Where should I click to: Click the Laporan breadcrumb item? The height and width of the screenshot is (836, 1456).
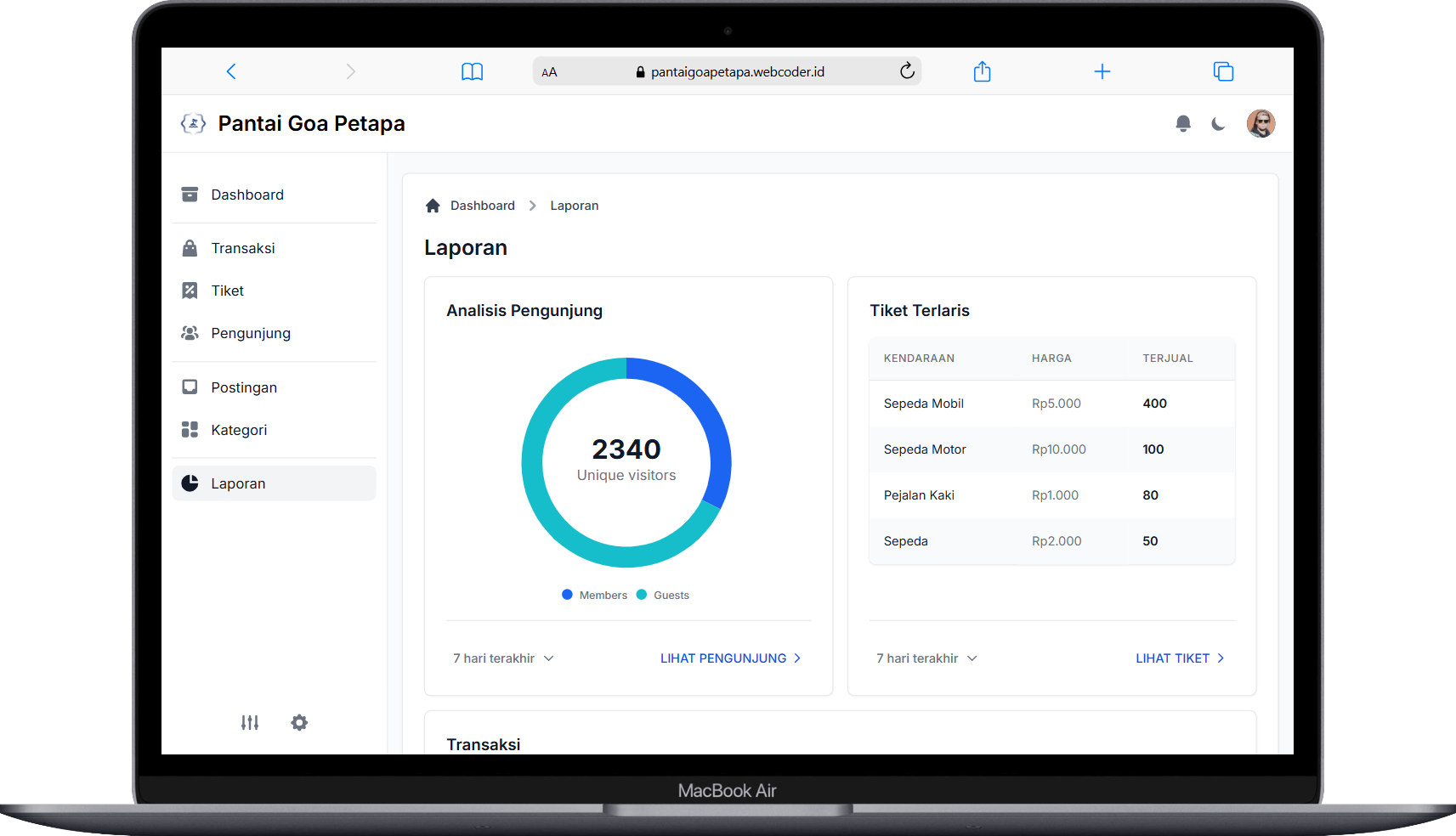click(574, 206)
